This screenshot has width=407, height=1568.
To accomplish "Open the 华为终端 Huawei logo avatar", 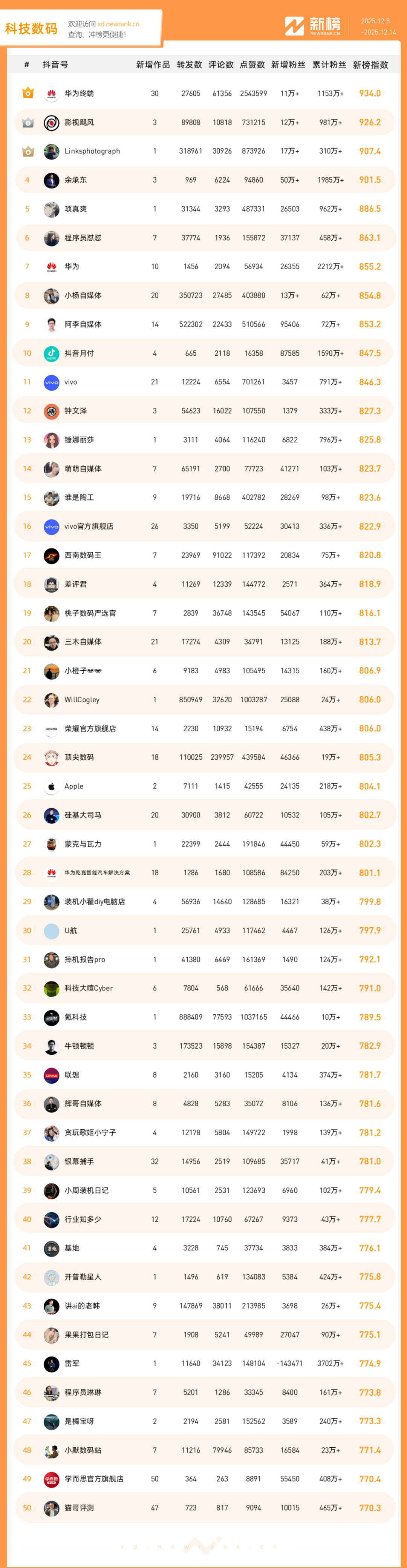I will (x=51, y=94).
